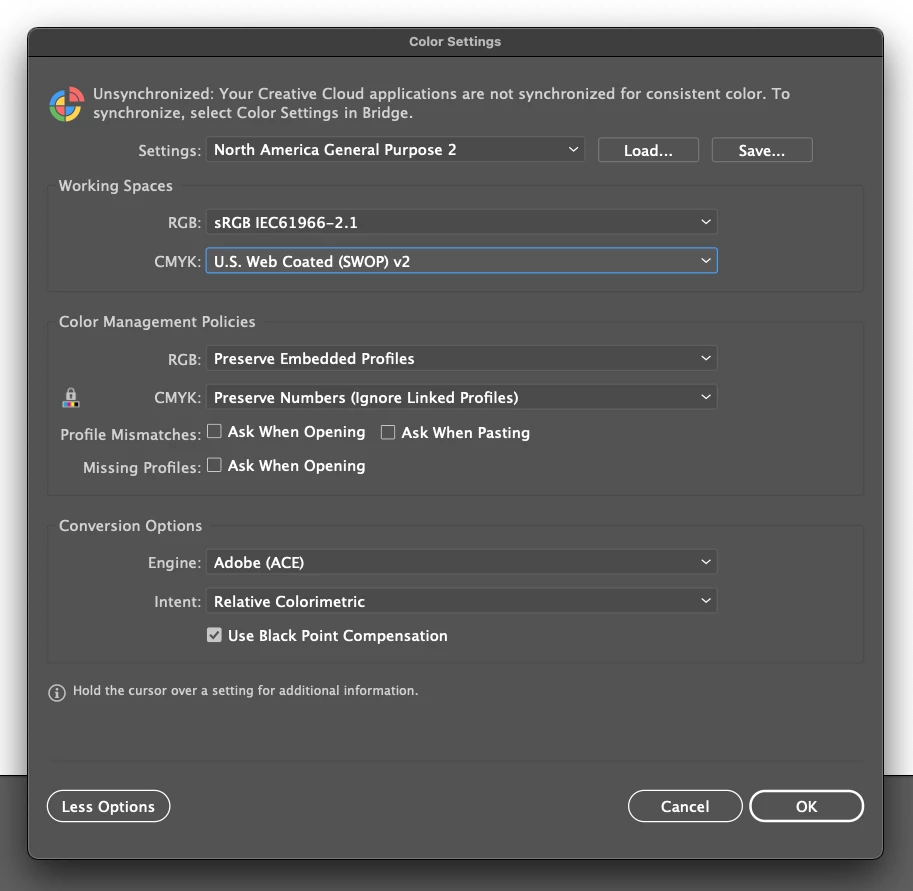This screenshot has width=913, height=891.
Task: Open the Intent Relative Colorimetric dropdown
Action: (461, 601)
